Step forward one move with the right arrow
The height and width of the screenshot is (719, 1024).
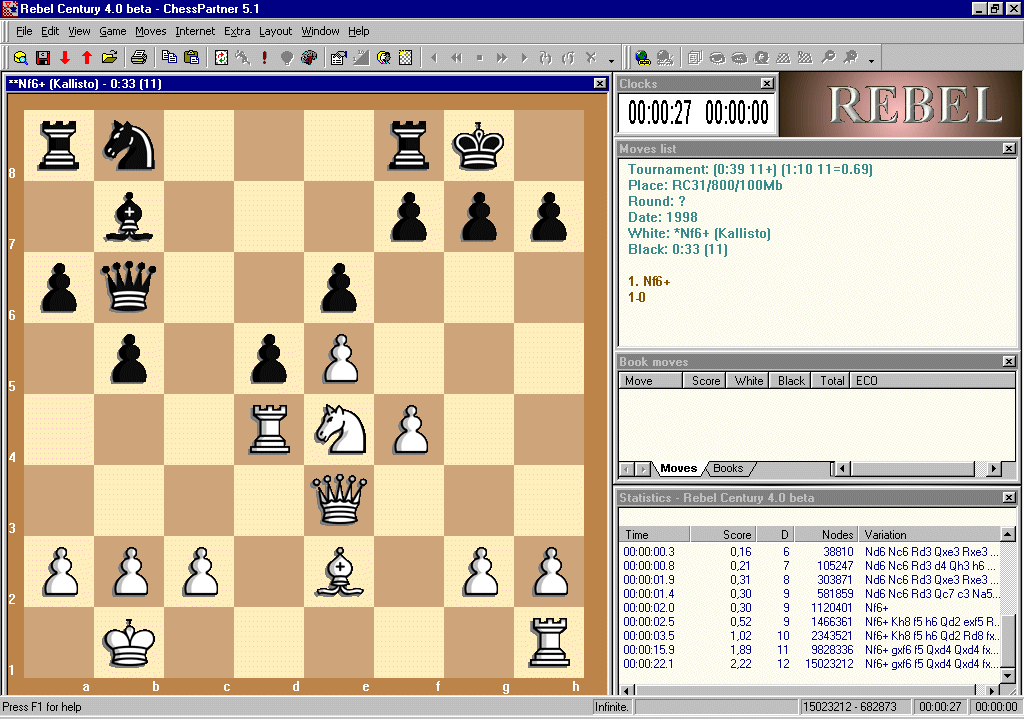coord(524,58)
